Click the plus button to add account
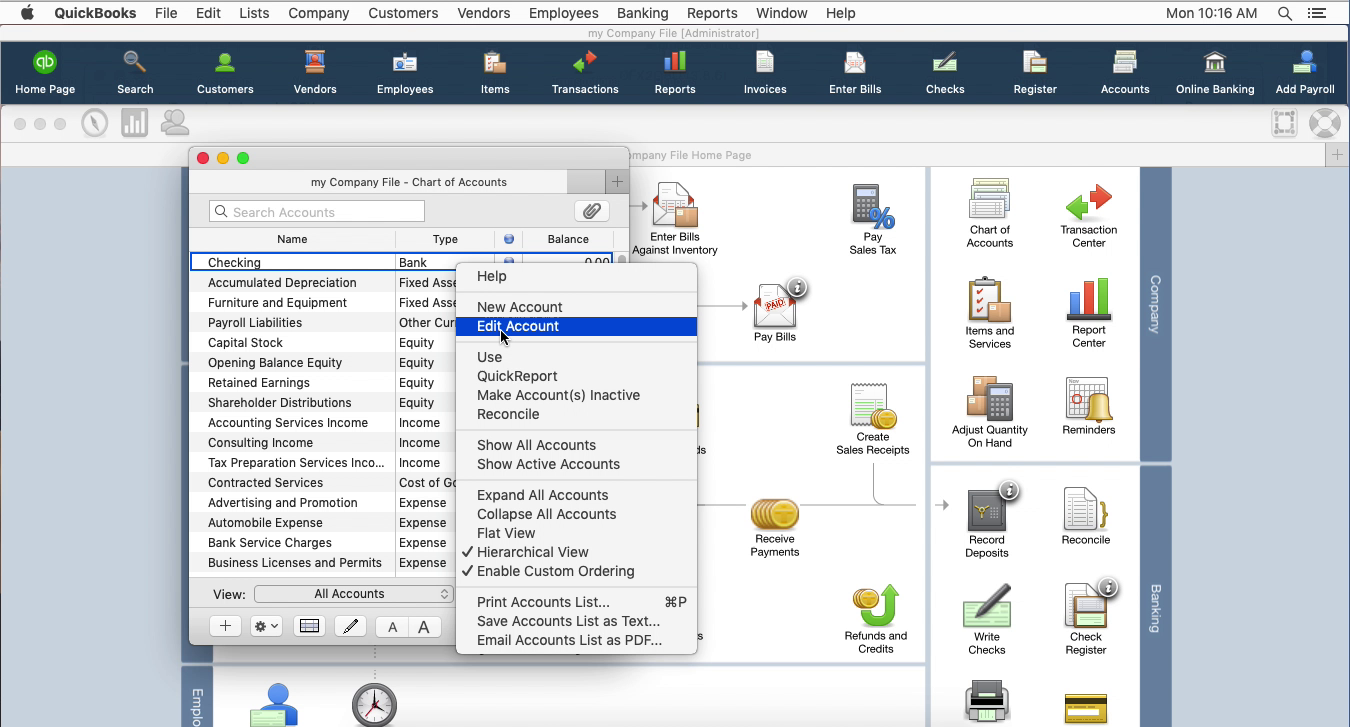Screen dimensions: 1350x727 pyautogui.click(x=225, y=626)
